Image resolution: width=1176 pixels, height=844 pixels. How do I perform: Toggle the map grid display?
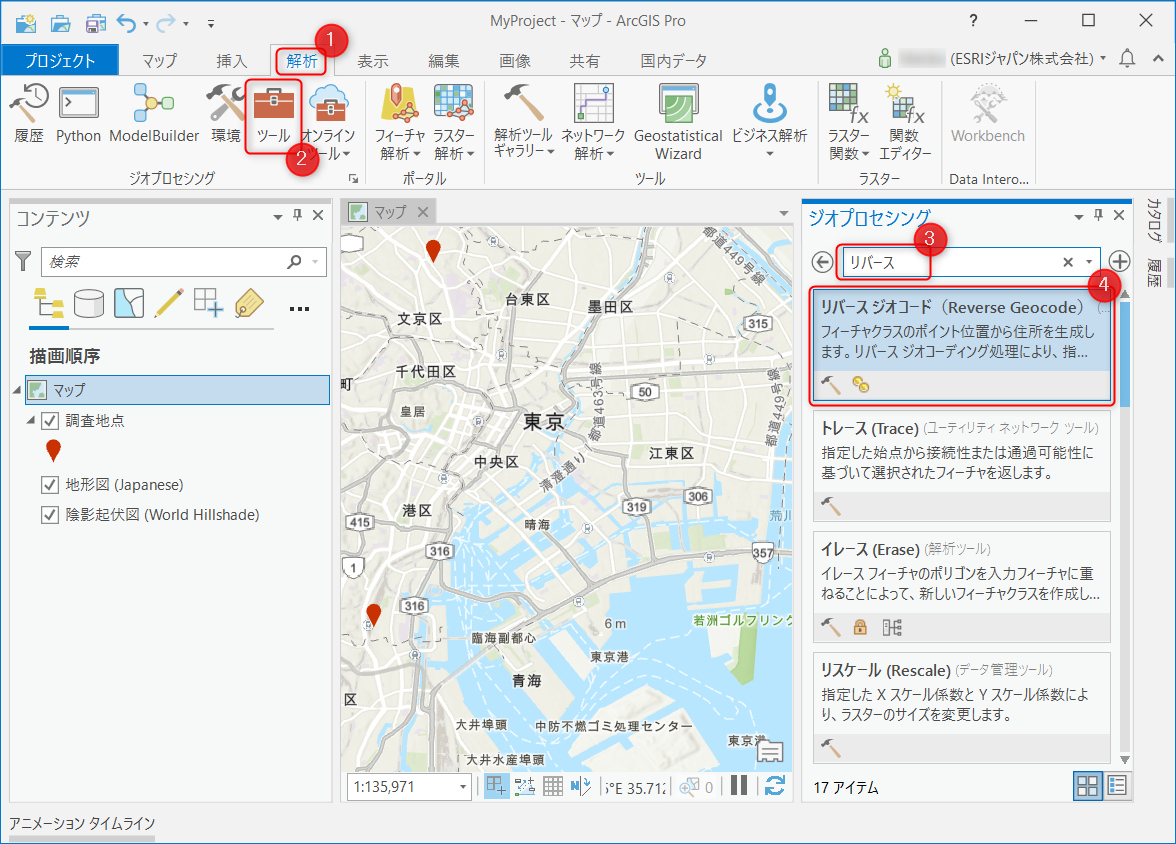(553, 785)
